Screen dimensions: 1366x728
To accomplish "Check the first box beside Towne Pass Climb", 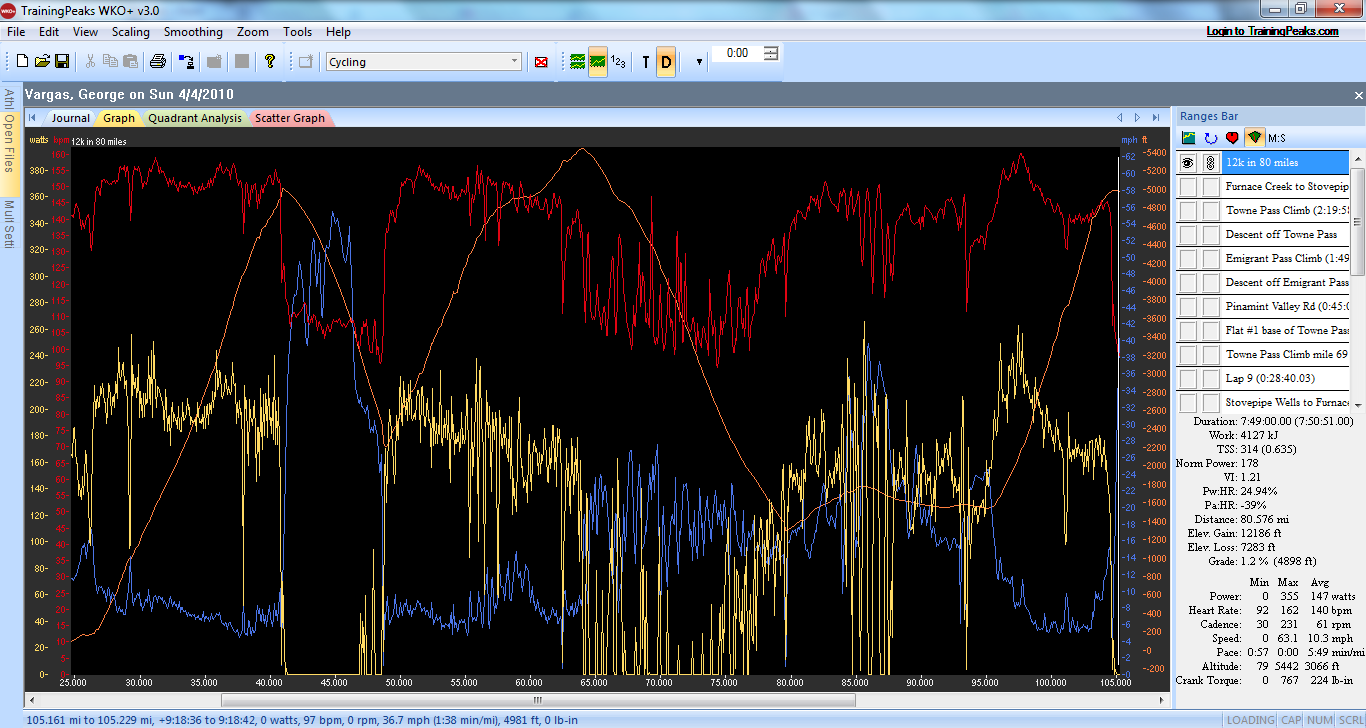I will 1187,211.
